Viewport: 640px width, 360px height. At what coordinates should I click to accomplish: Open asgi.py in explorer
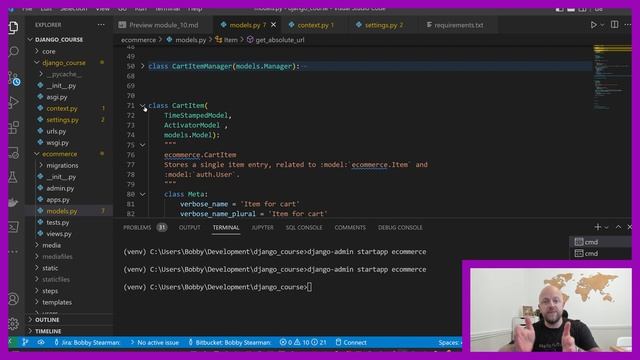pyautogui.click(x=57, y=97)
